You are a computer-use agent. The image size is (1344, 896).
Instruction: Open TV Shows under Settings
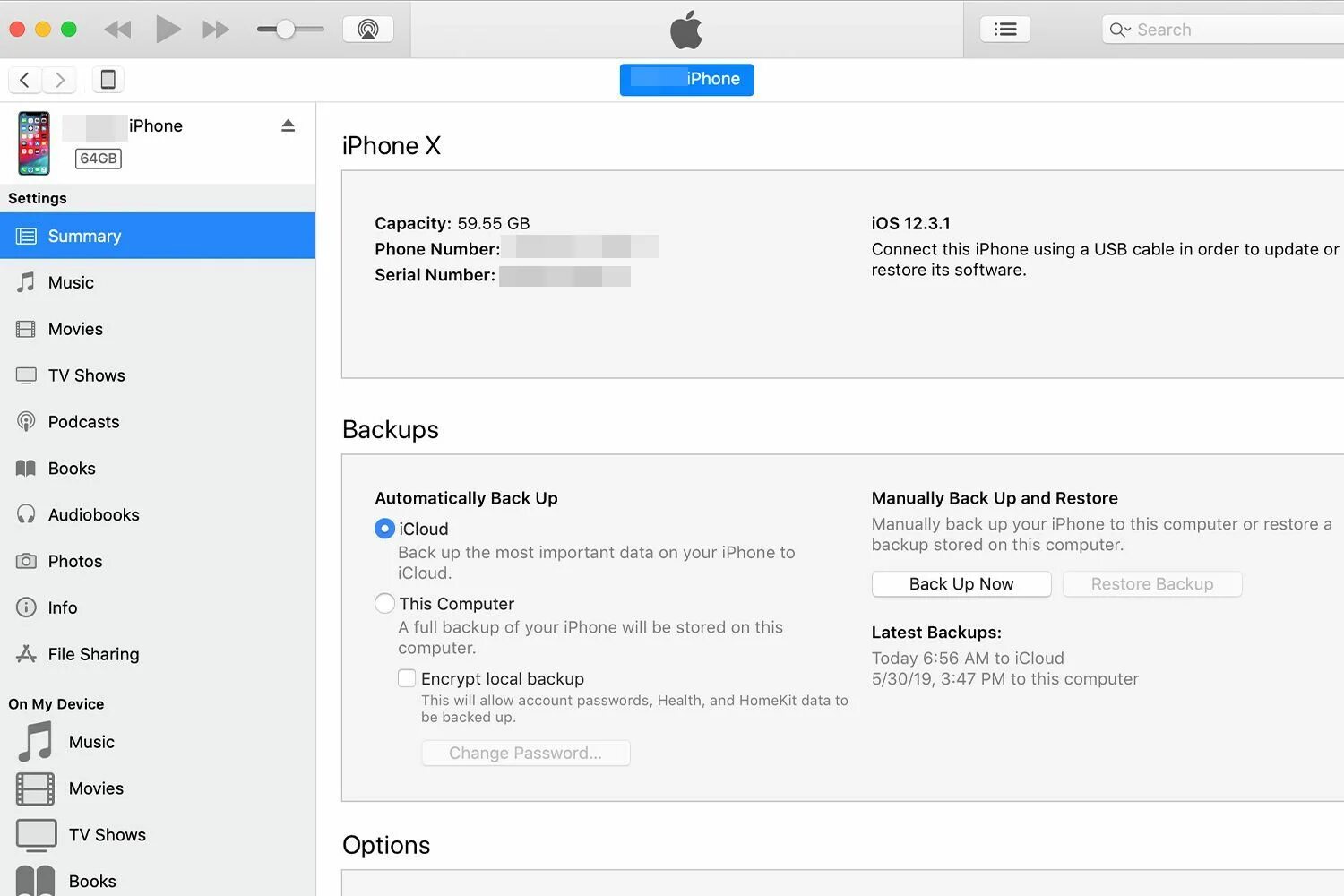click(x=158, y=375)
